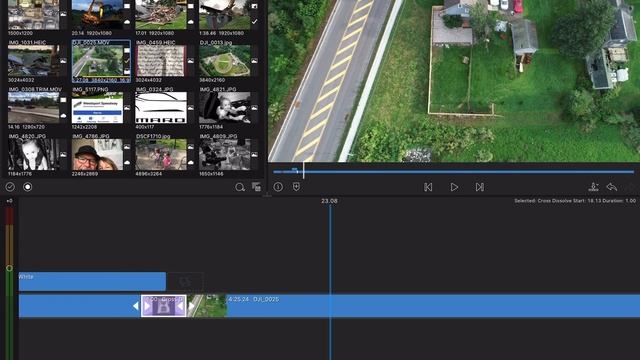Click the cloud icon beside IMG_0308.TRIM.MOV
Viewport: 640px width, 360px height.
[x=63, y=116]
